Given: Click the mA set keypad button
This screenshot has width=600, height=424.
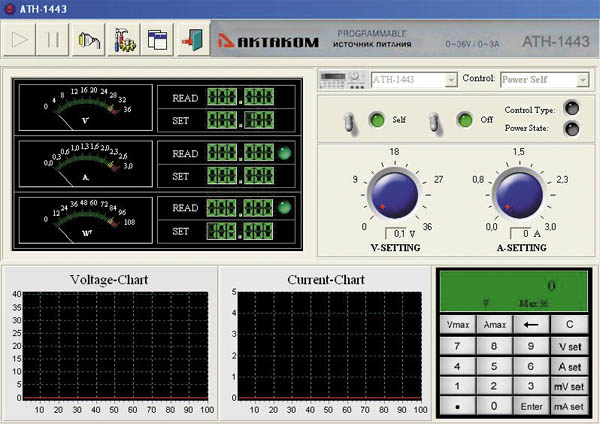Looking at the screenshot, I should click(569, 406).
